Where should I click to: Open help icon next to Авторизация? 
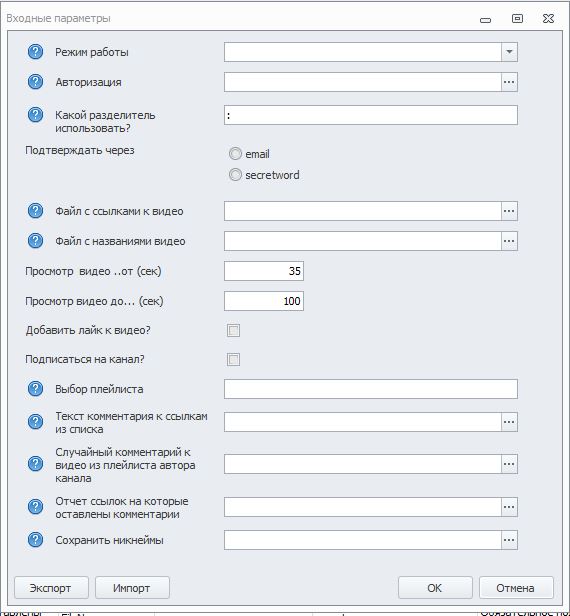click(x=35, y=82)
